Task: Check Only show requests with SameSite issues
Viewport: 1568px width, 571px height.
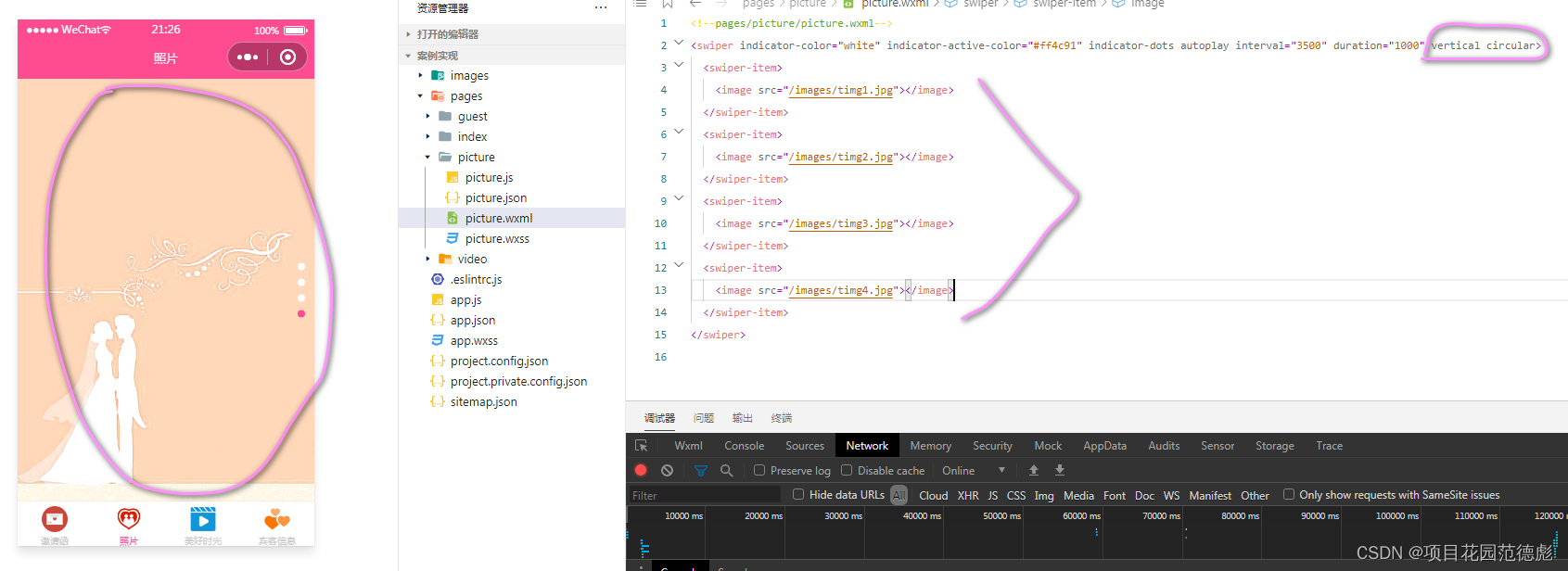Action: point(1289,494)
